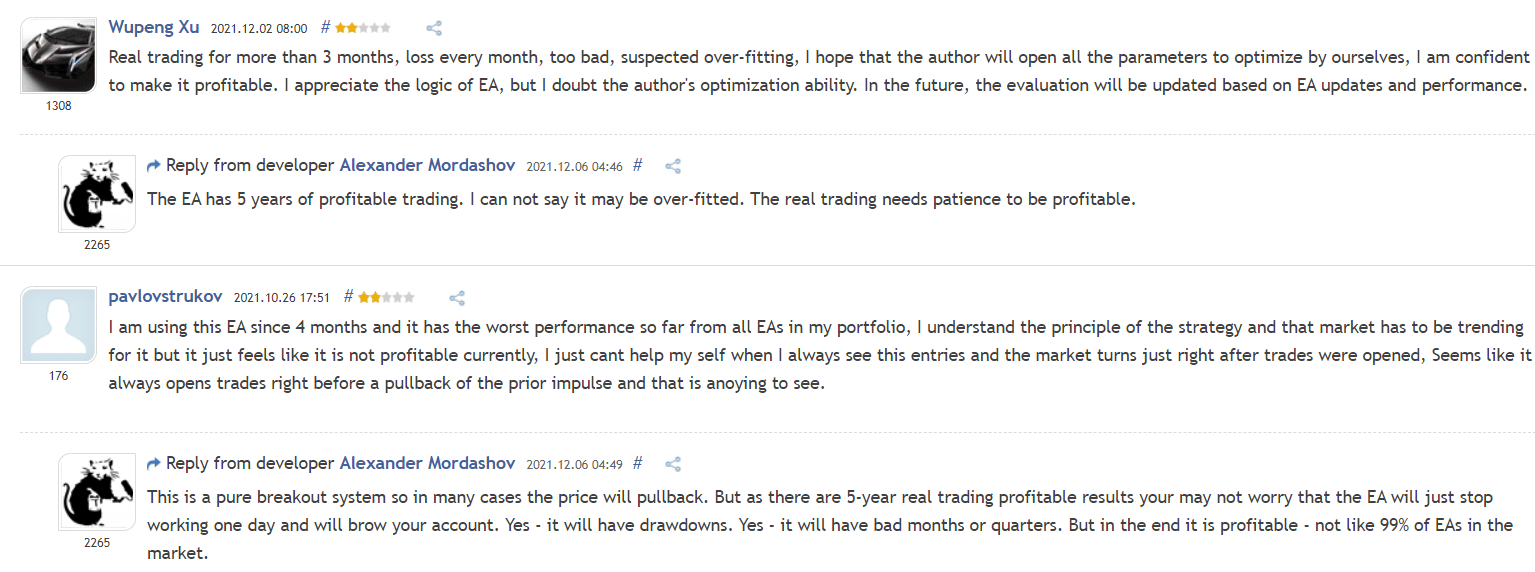Click the rat avatar on the 04:49 reply
This screenshot has height=572, width=1535.
[x=97, y=492]
